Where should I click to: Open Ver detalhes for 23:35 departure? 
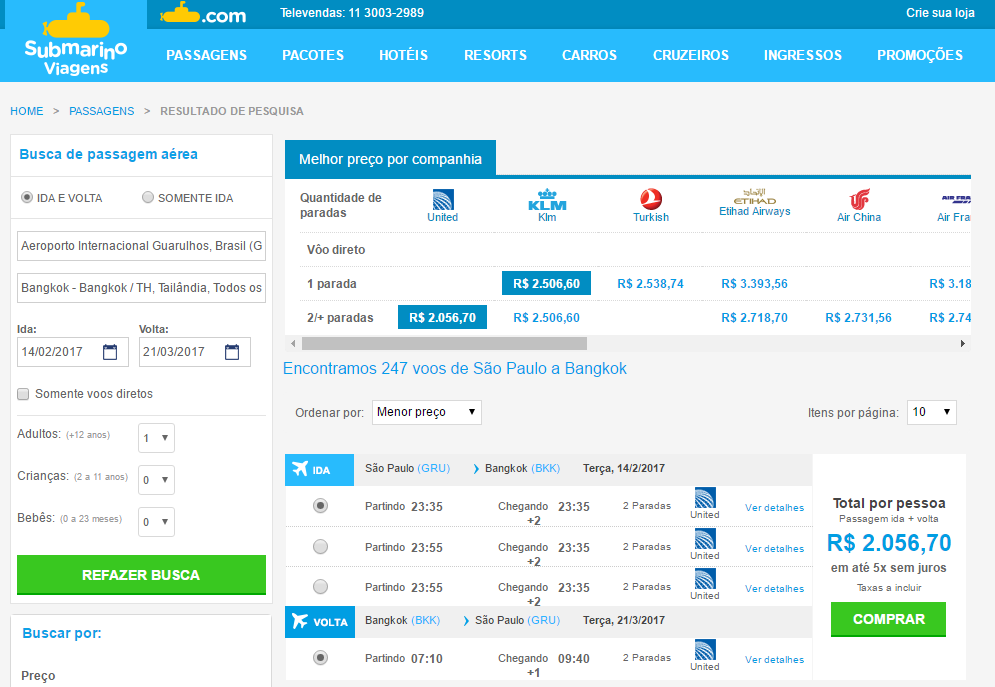[x=774, y=507]
